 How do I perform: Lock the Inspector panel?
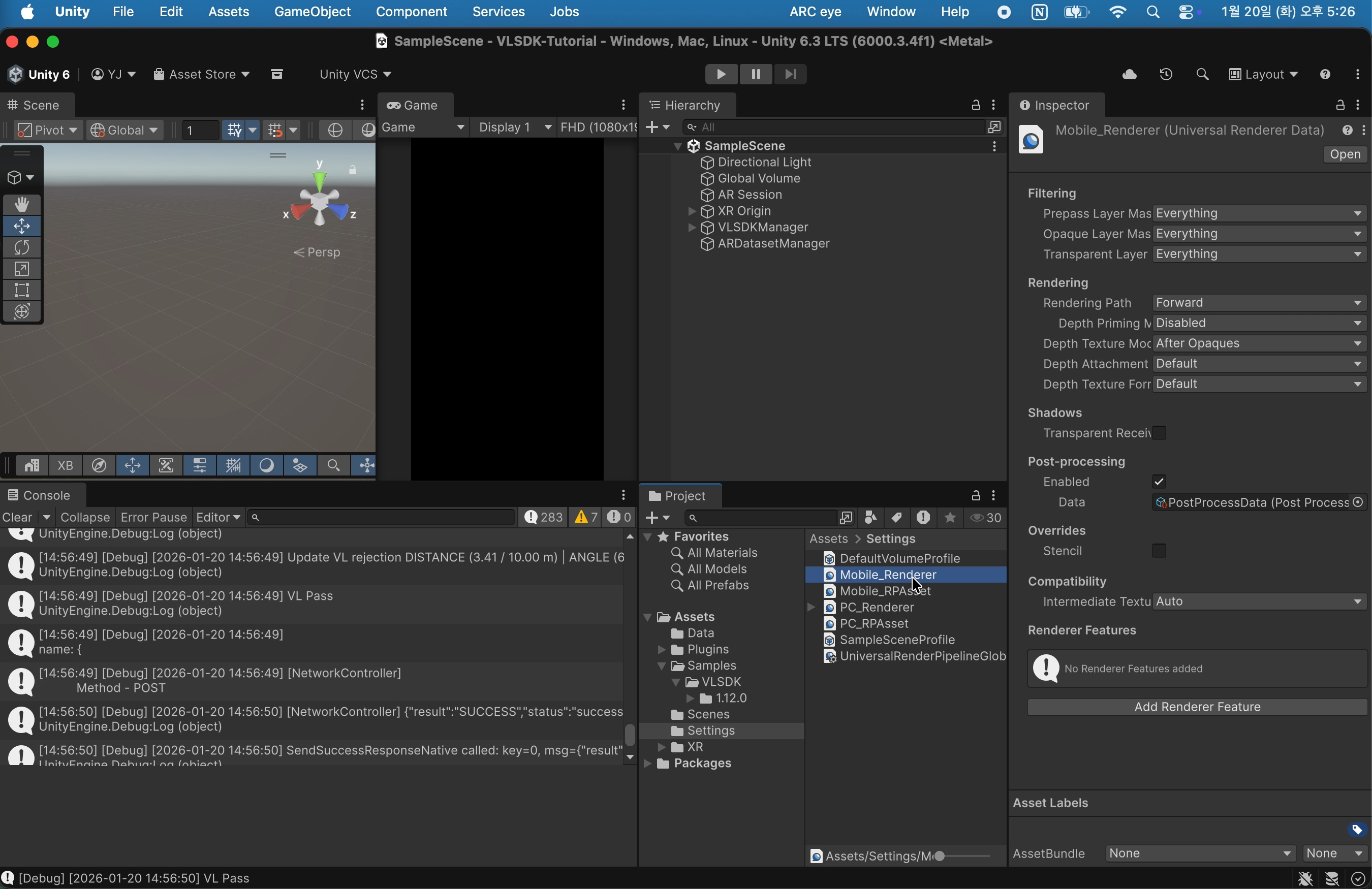[1339, 106]
